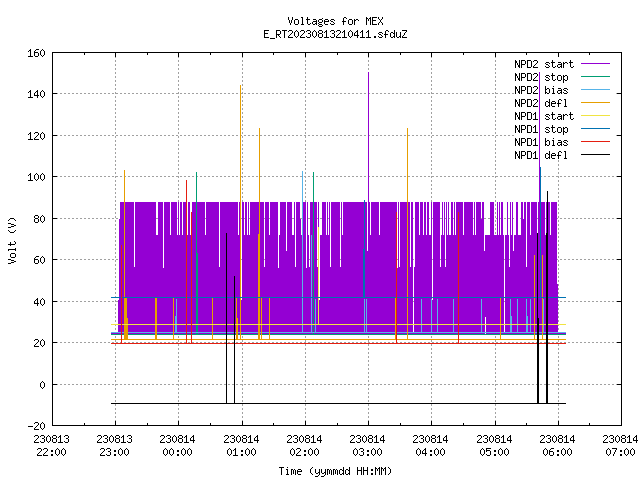Viewport: 640px width, 480px height.
Task: Click the green NPD2 stop legend line
Action: (x=595, y=77)
